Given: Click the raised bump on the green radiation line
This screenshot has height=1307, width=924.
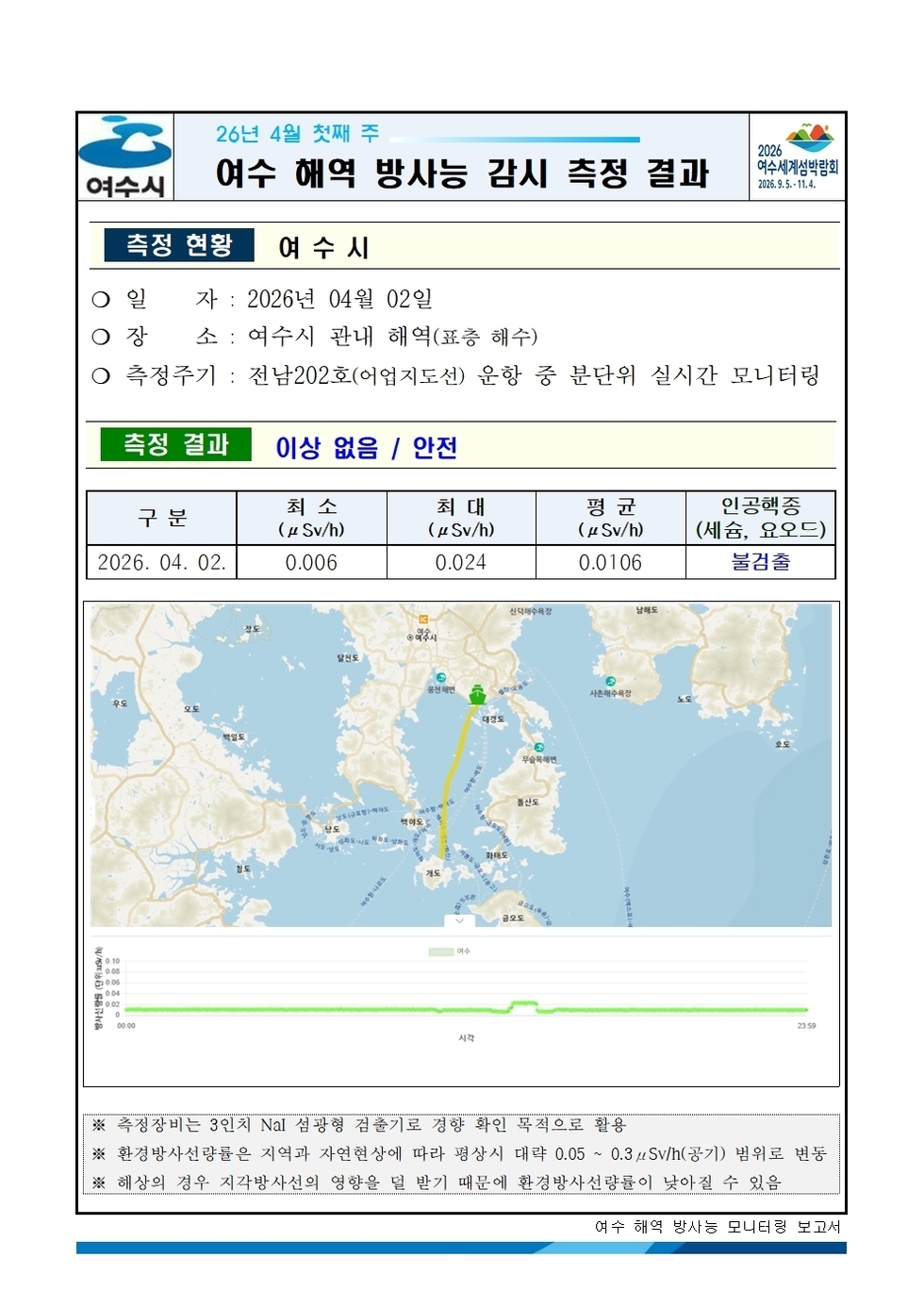Looking at the screenshot, I should click(x=523, y=1004).
